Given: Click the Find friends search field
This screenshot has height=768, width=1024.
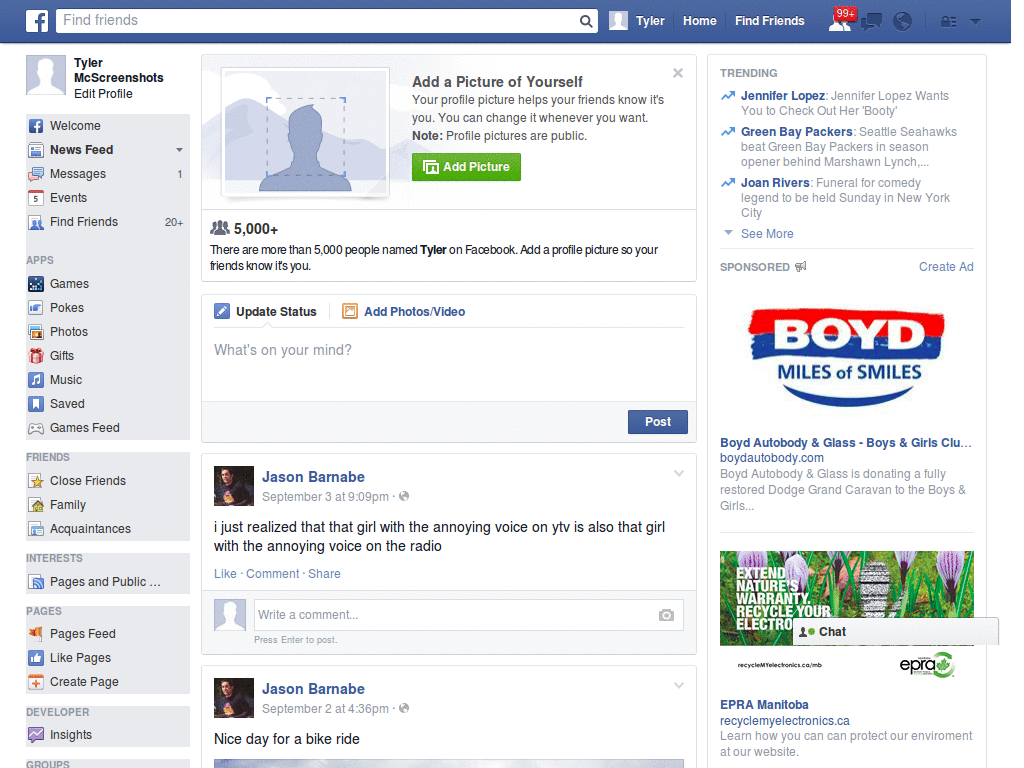Looking at the screenshot, I should coord(318,21).
